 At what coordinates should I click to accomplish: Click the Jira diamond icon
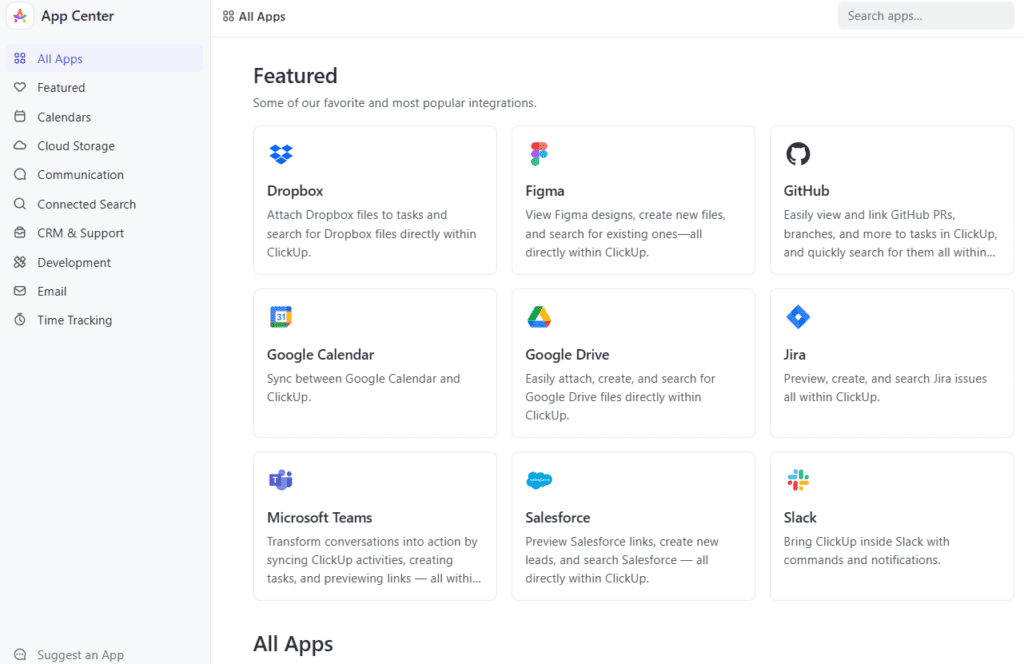(x=797, y=317)
